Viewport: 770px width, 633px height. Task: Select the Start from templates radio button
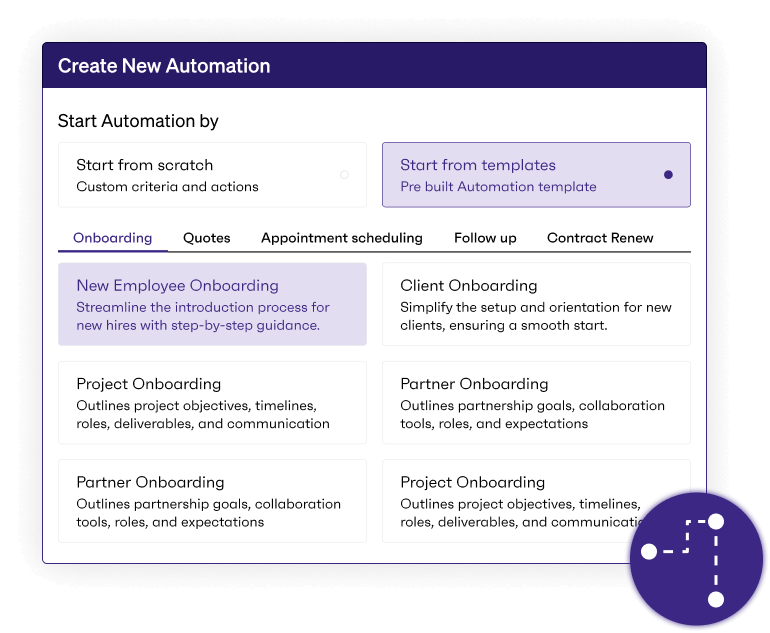tap(668, 175)
